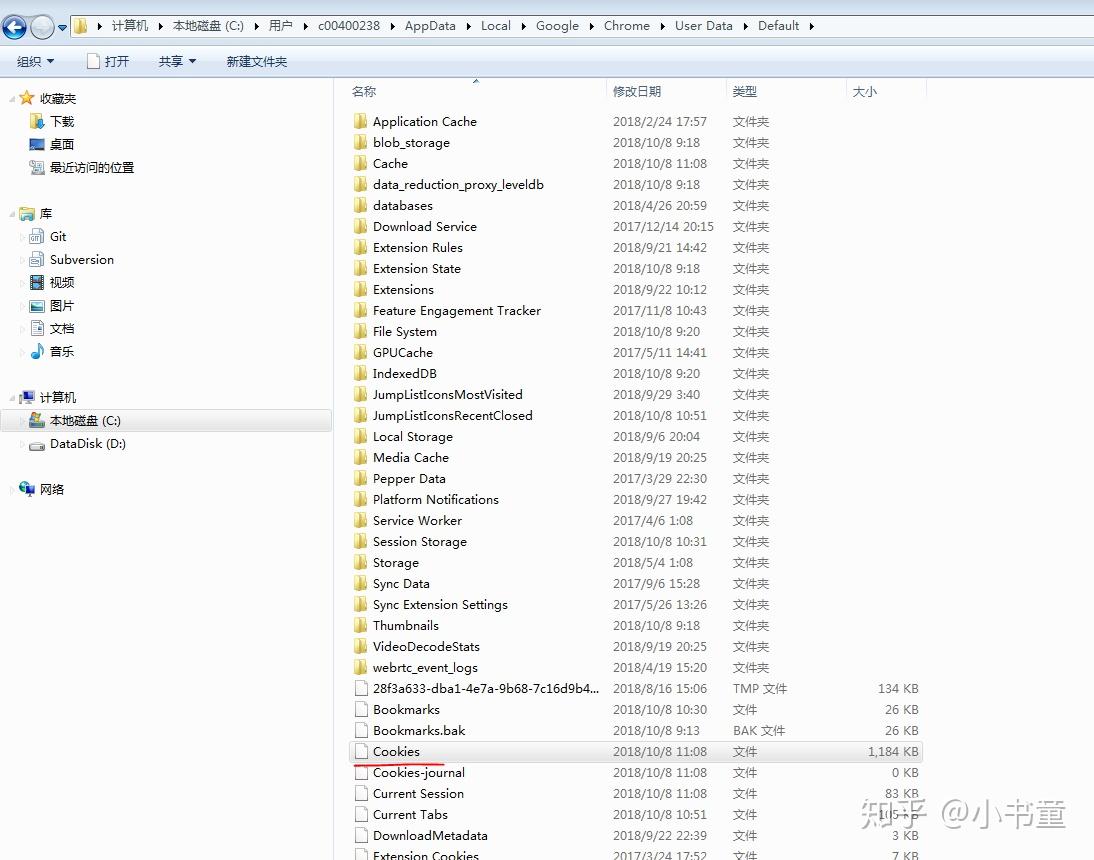Select the 文档 library icon
1094x860 pixels.
37,328
